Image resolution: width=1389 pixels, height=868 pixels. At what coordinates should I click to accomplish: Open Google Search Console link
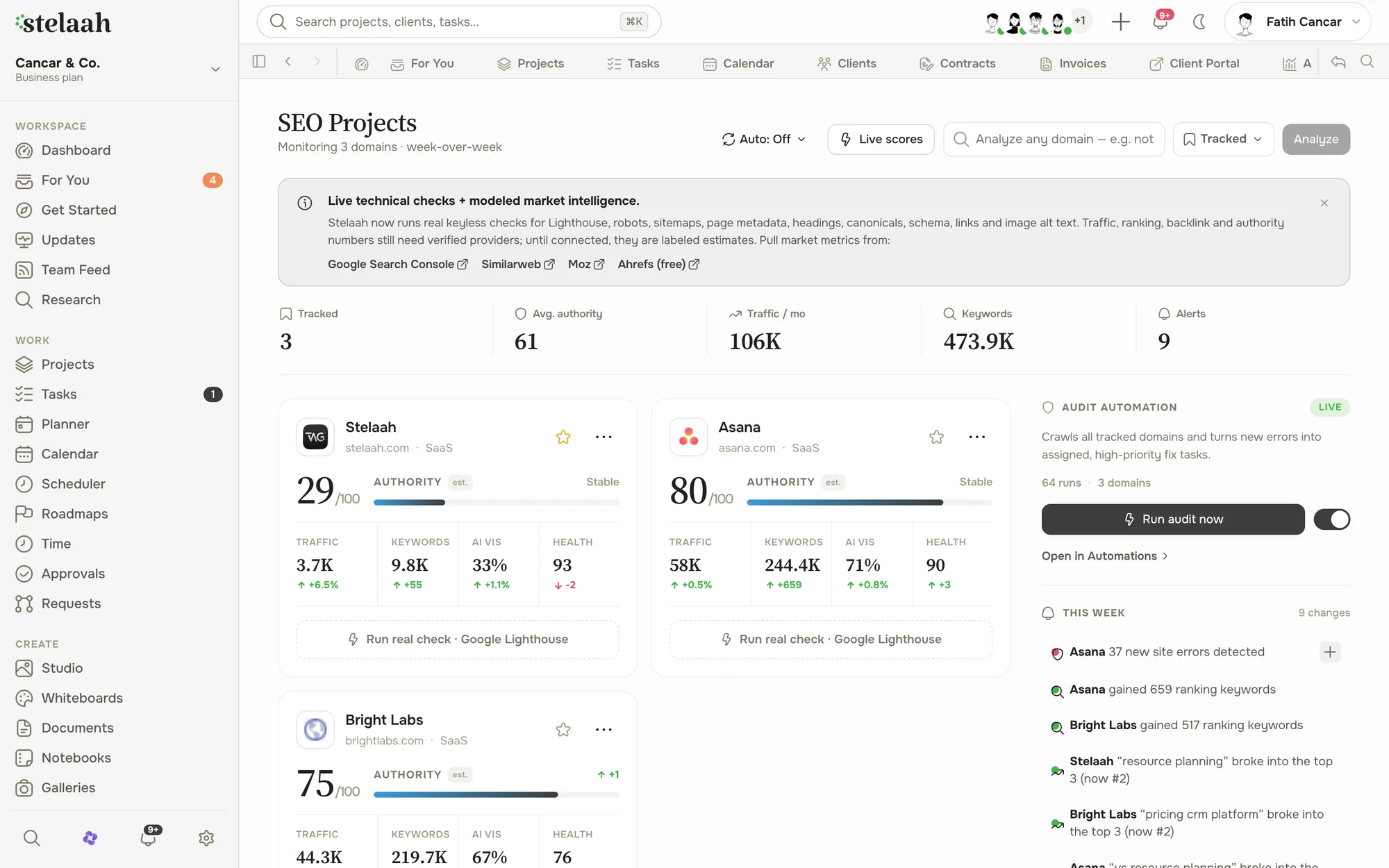398,265
